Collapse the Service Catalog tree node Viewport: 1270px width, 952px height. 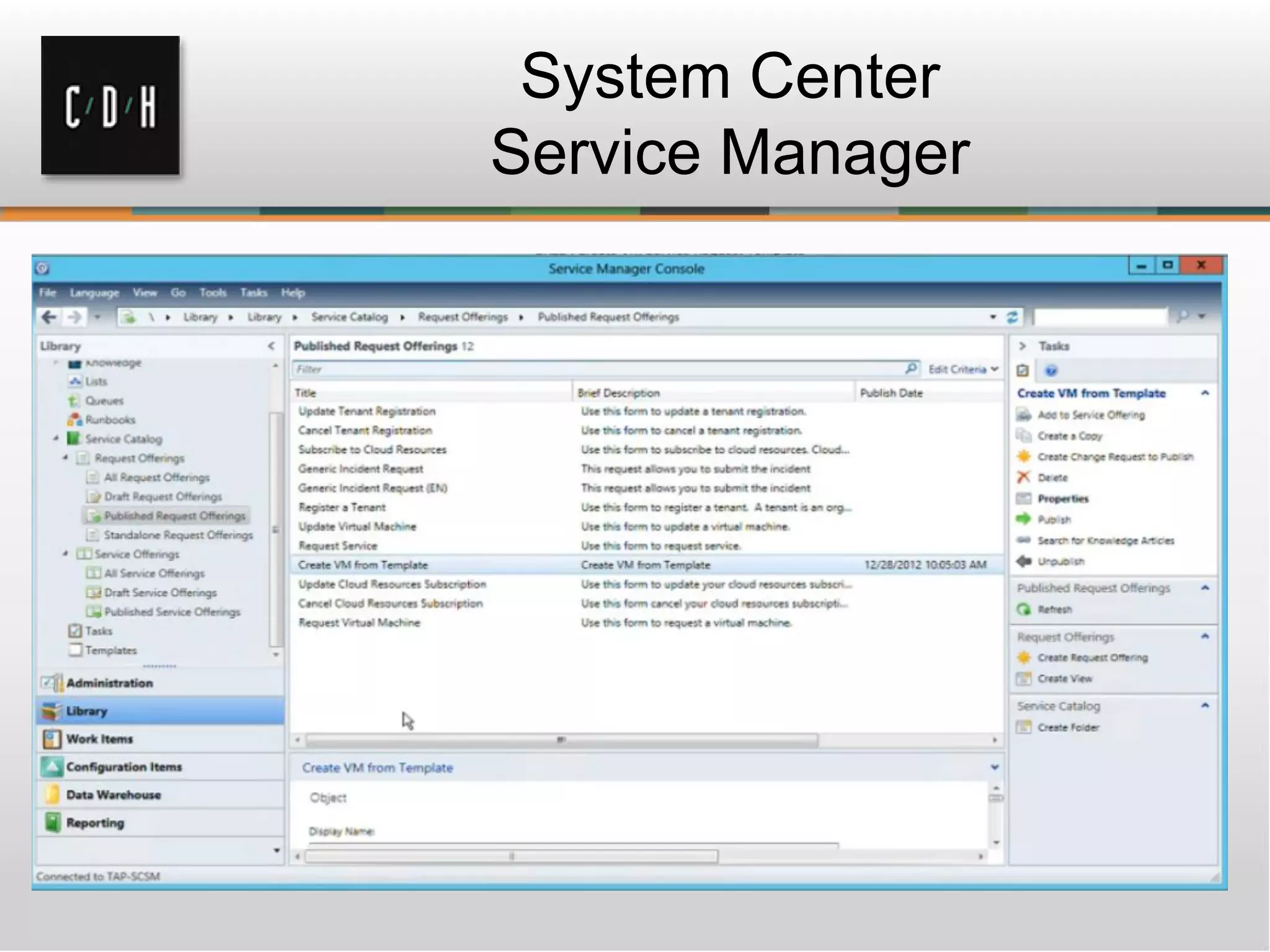click(56, 439)
